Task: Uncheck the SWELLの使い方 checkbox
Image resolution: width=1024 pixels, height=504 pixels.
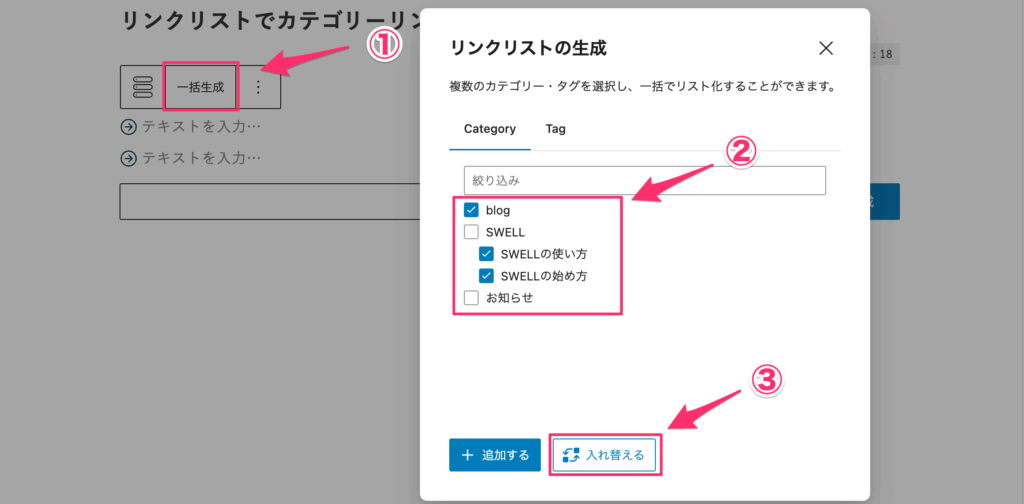Action: click(487, 254)
